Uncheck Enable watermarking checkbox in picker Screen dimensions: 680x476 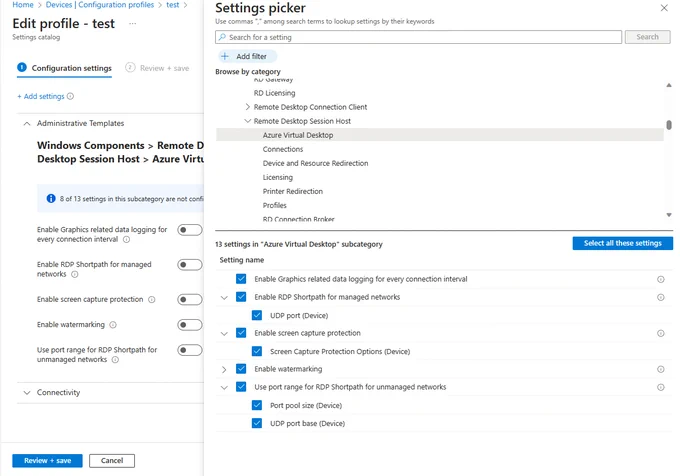pyautogui.click(x=241, y=369)
